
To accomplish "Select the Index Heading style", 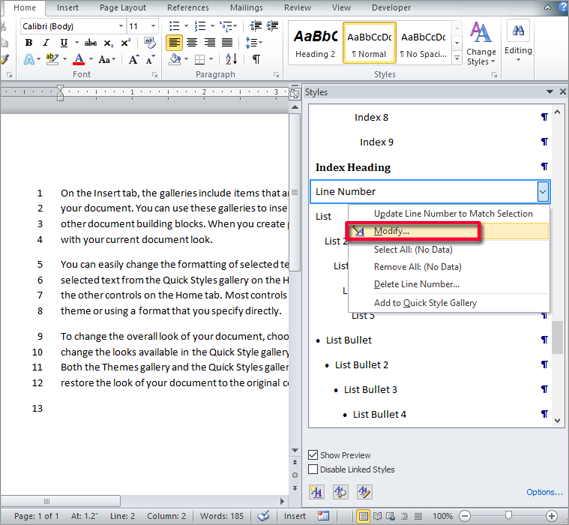I will coord(430,167).
